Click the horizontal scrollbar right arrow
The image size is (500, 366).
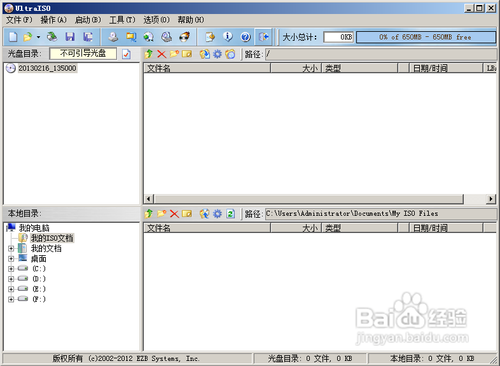(x=491, y=199)
